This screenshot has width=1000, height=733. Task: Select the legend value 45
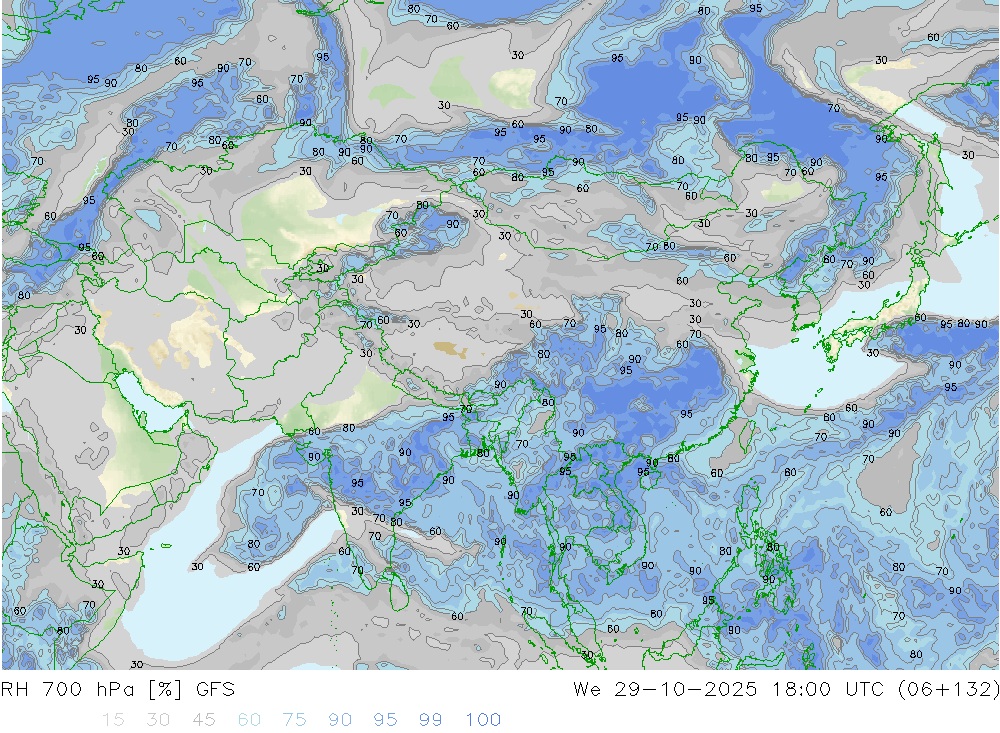(x=203, y=720)
